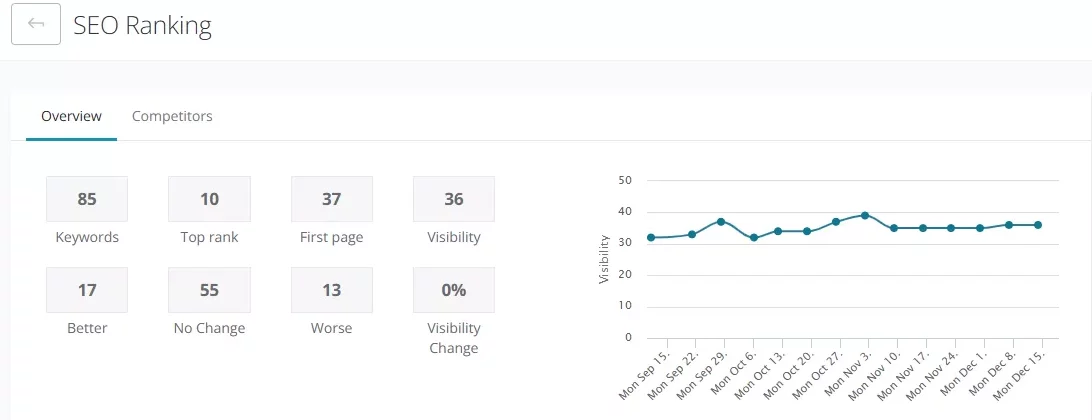
Task: Click the 37 First page box
Action: coord(332,199)
